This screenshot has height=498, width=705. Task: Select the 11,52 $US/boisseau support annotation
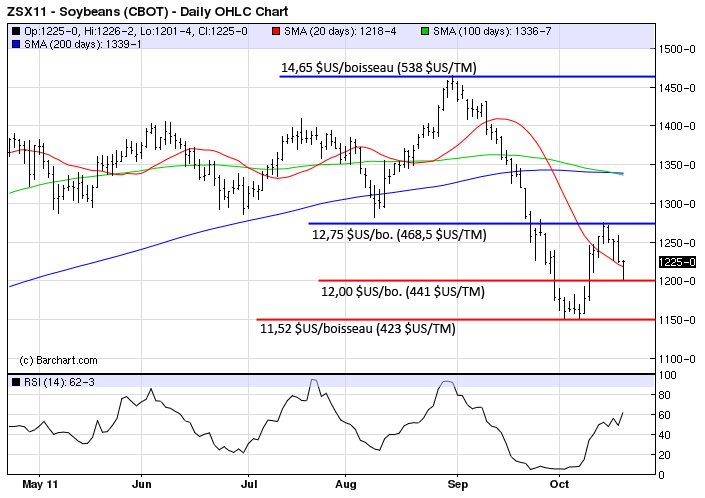coord(357,328)
